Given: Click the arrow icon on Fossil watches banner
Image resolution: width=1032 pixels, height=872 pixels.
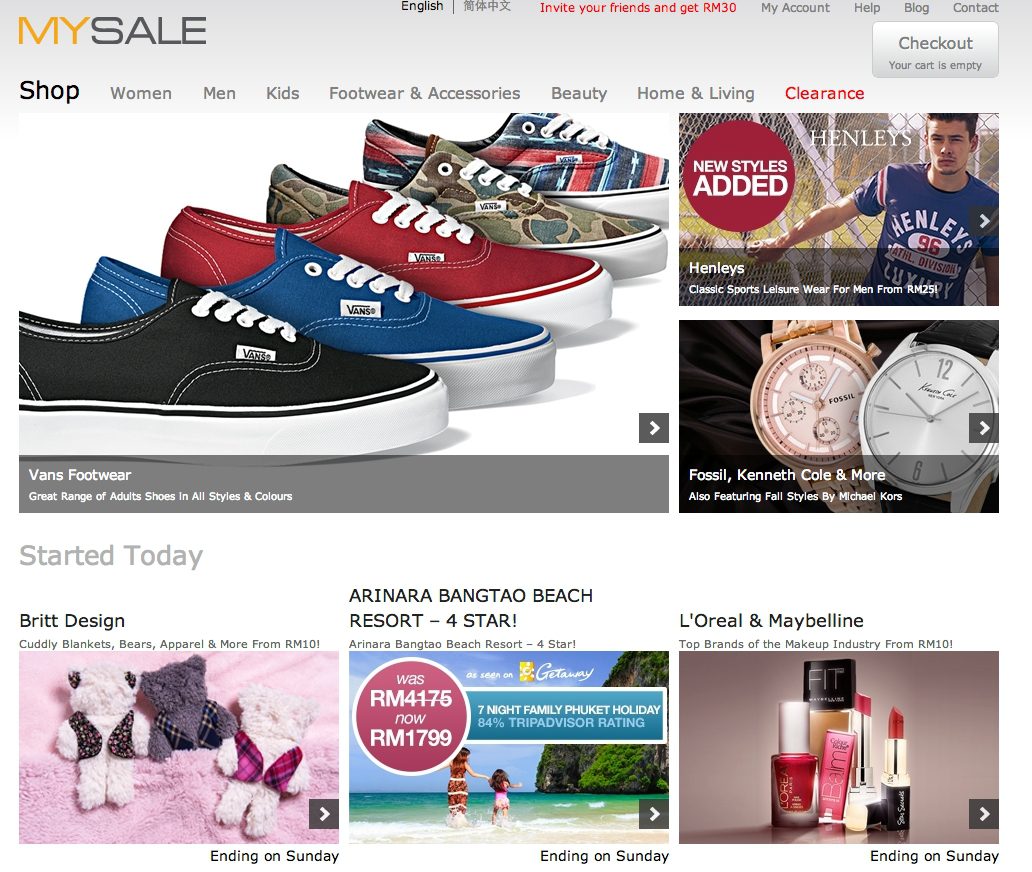Looking at the screenshot, I should click(984, 428).
